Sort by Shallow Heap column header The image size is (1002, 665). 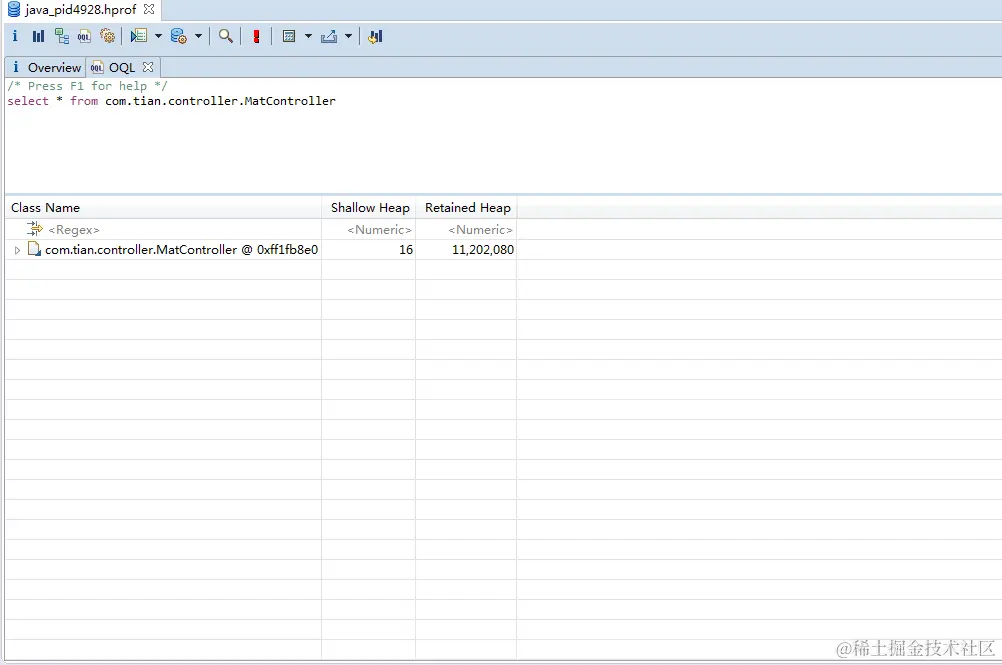(x=369, y=208)
